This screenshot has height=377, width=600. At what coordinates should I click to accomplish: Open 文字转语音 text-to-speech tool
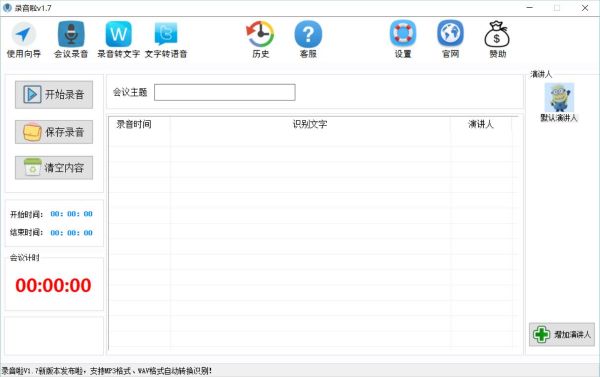(x=166, y=40)
